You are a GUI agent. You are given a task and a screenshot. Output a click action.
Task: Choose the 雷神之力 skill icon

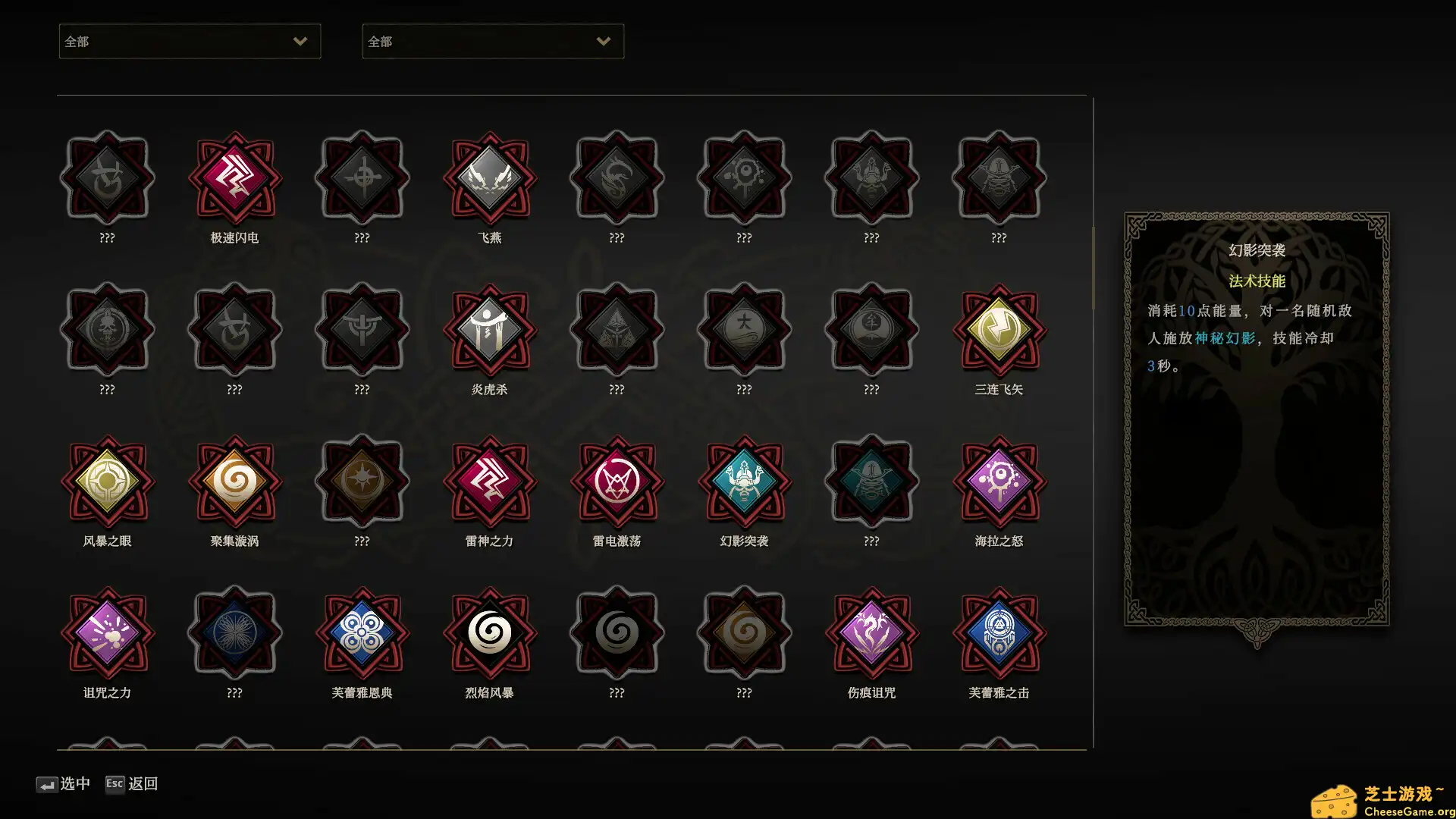click(x=489, y=481)
